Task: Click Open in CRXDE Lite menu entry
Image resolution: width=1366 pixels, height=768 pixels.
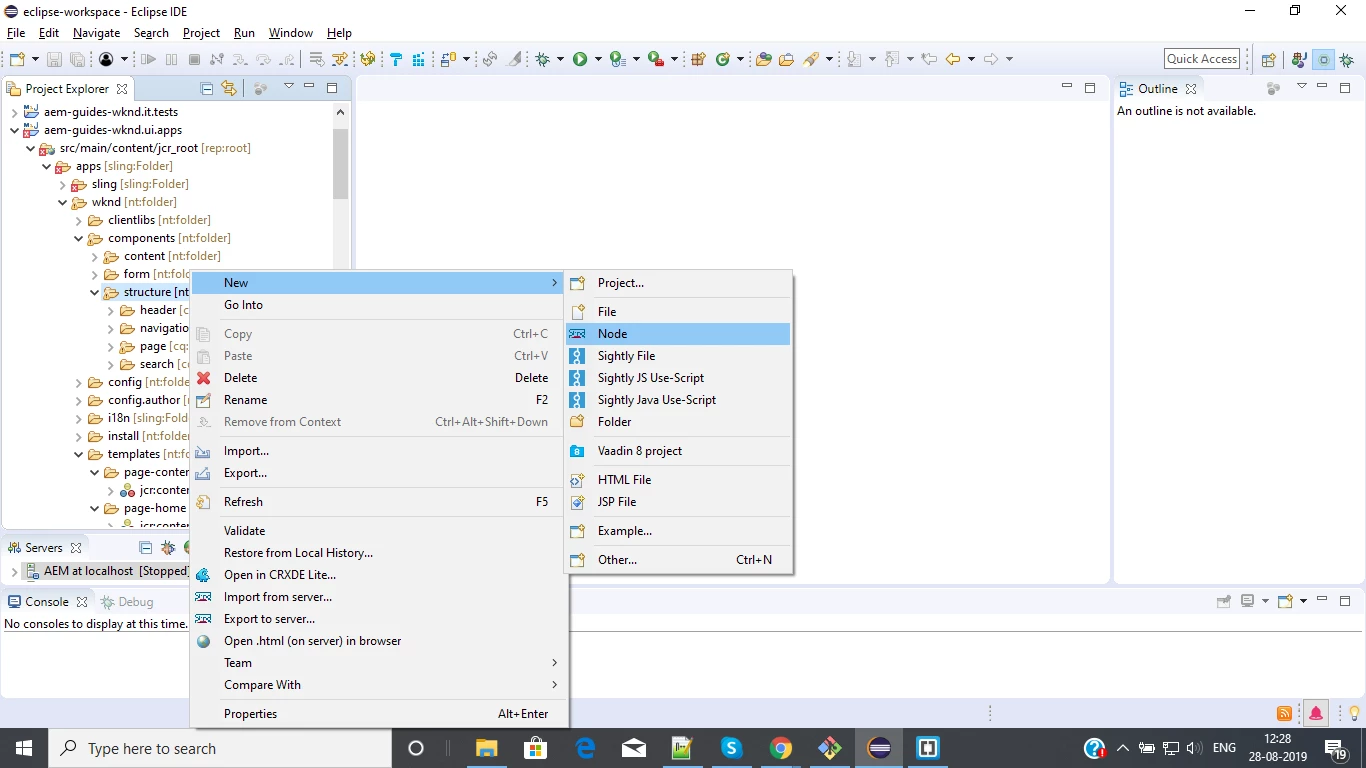Action: tap(379, 575)
